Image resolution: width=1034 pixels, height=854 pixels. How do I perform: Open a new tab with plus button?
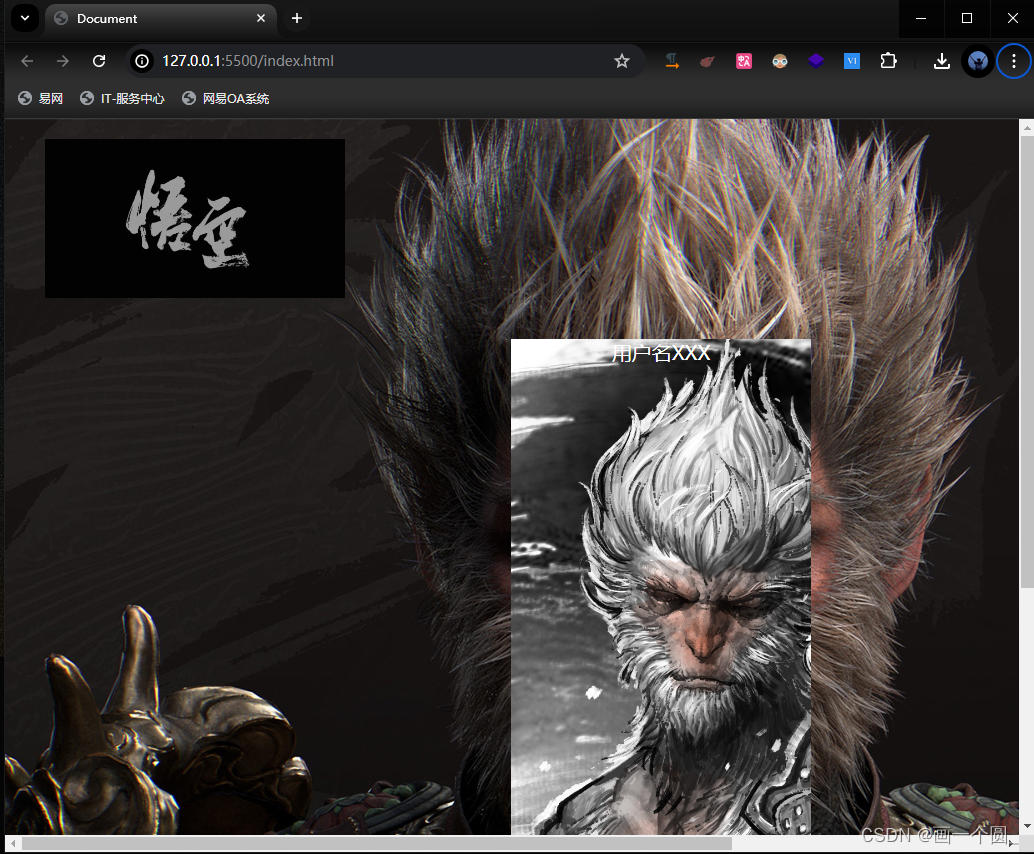tap(297, 18)
